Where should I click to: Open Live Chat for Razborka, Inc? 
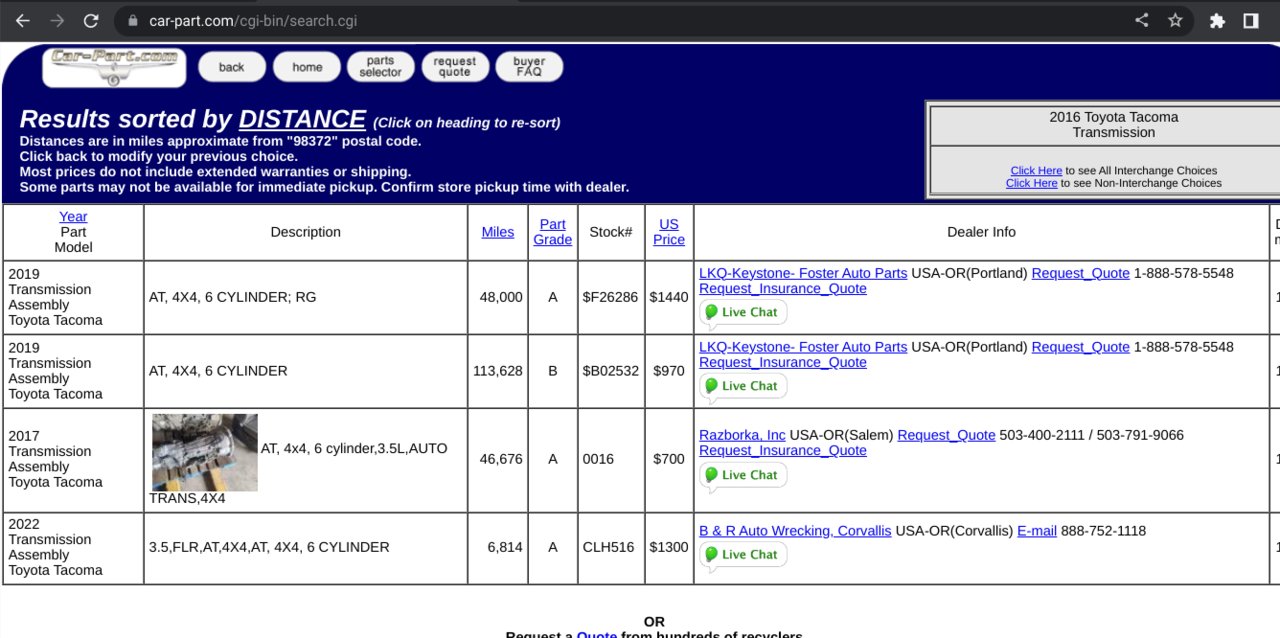[743, 476]
